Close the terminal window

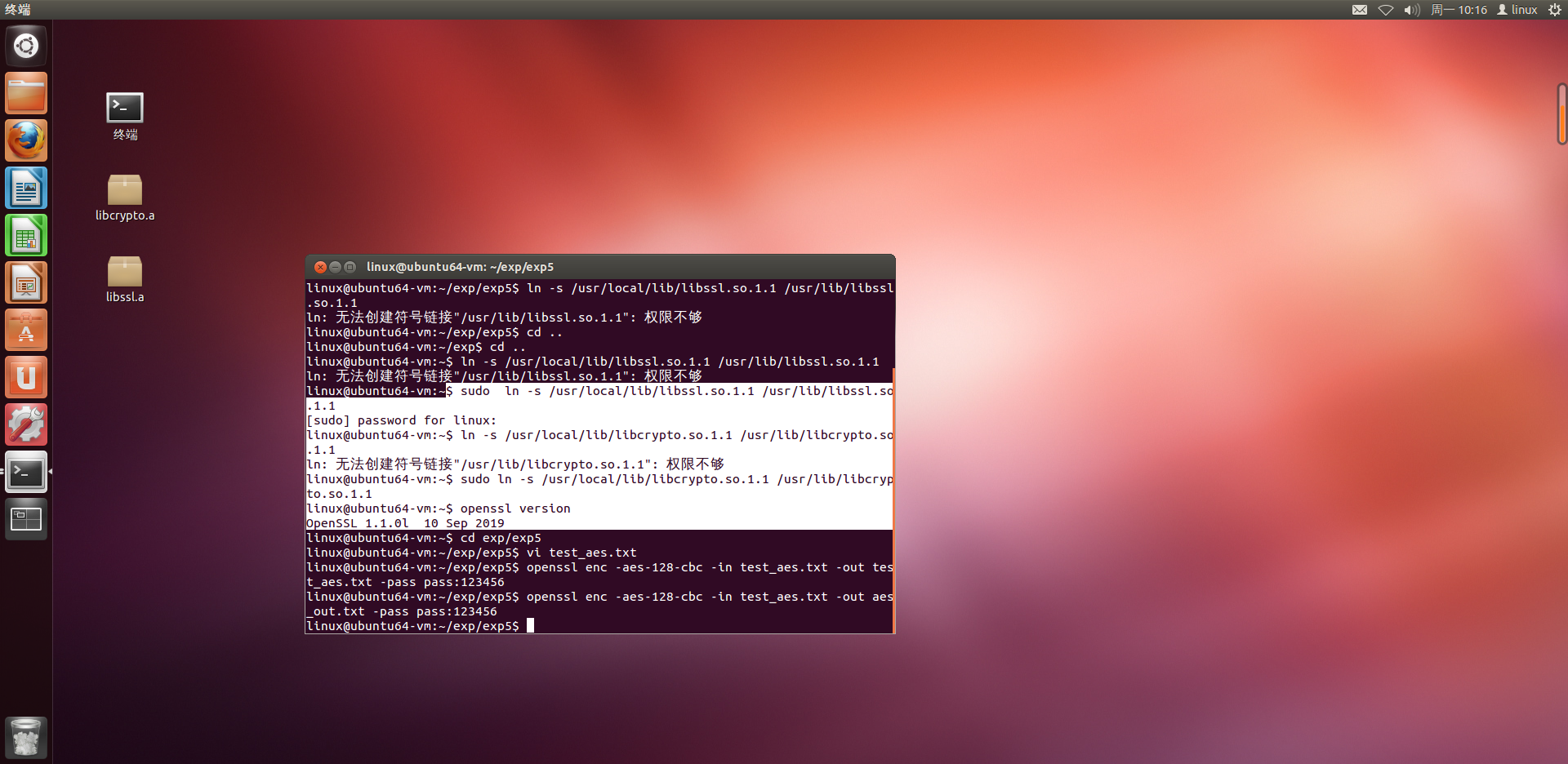pyautogui.click(x=320, y=267)
